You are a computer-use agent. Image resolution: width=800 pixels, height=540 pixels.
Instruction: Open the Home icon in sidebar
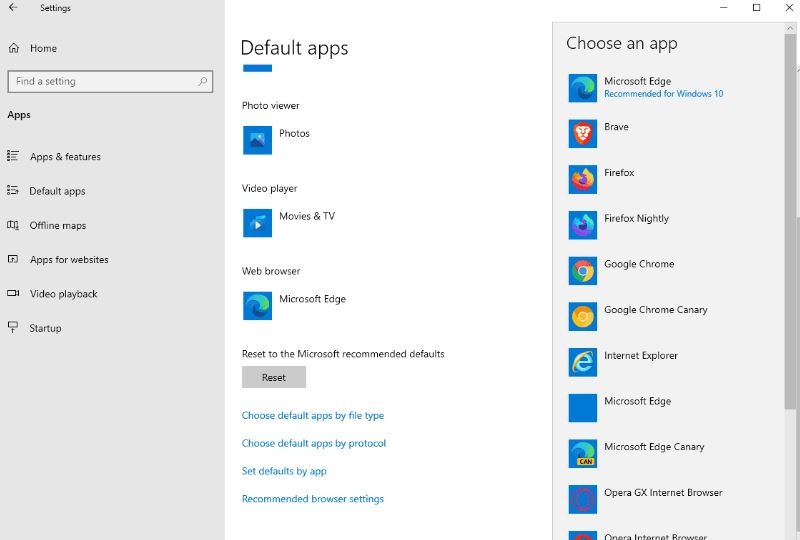[x=14, y=48]
